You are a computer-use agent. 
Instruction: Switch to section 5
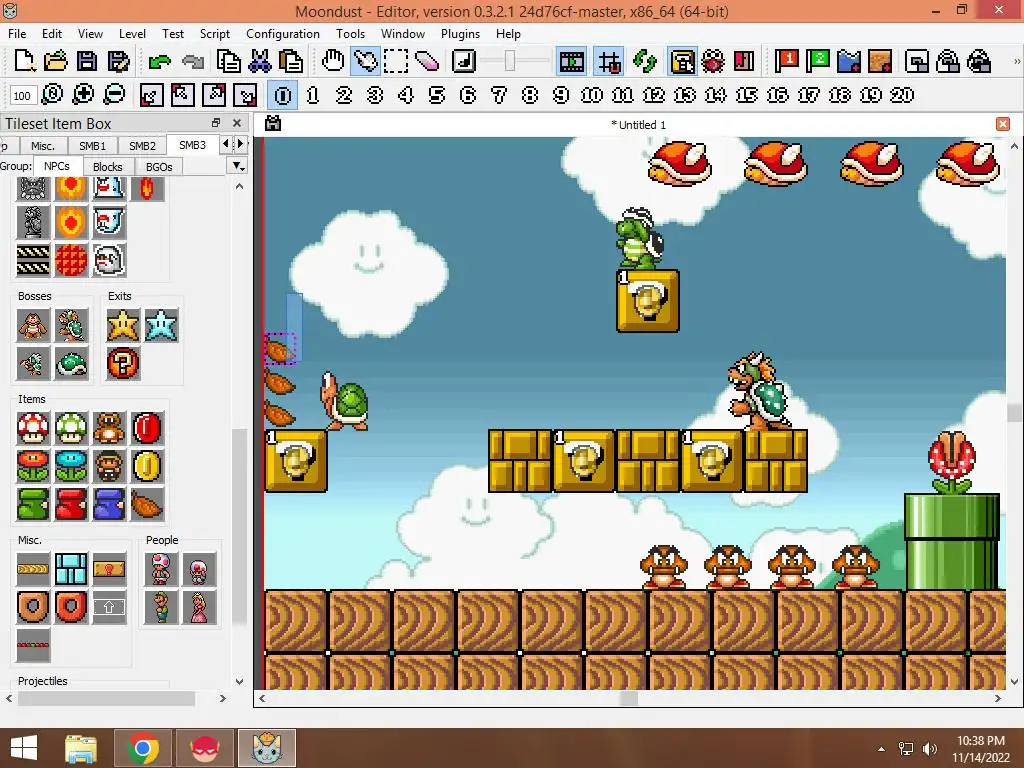pos(437,95)
